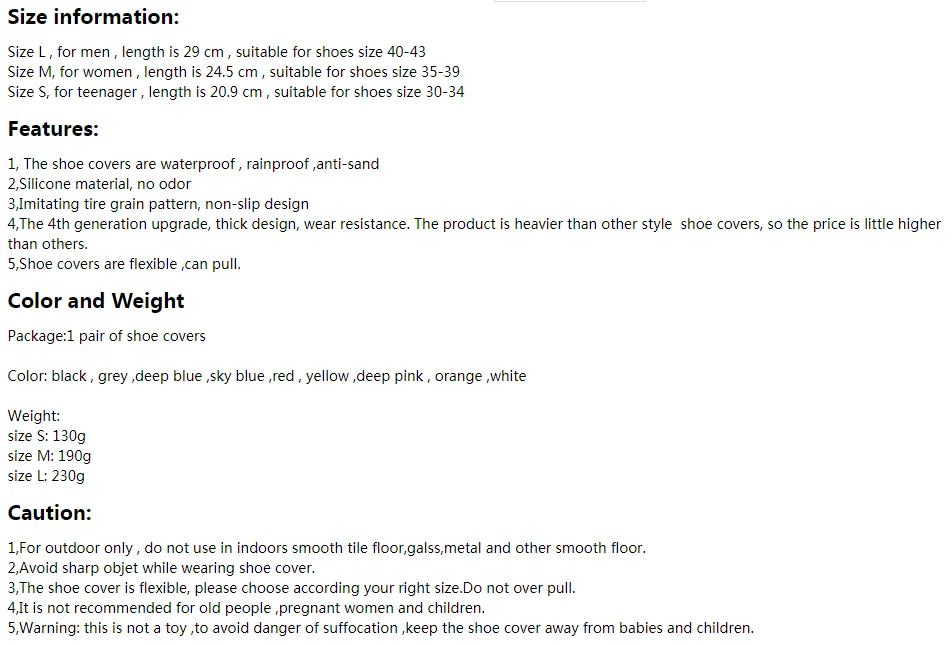
Task: Click the 'Size information:' heading
Action: [94, 17]
